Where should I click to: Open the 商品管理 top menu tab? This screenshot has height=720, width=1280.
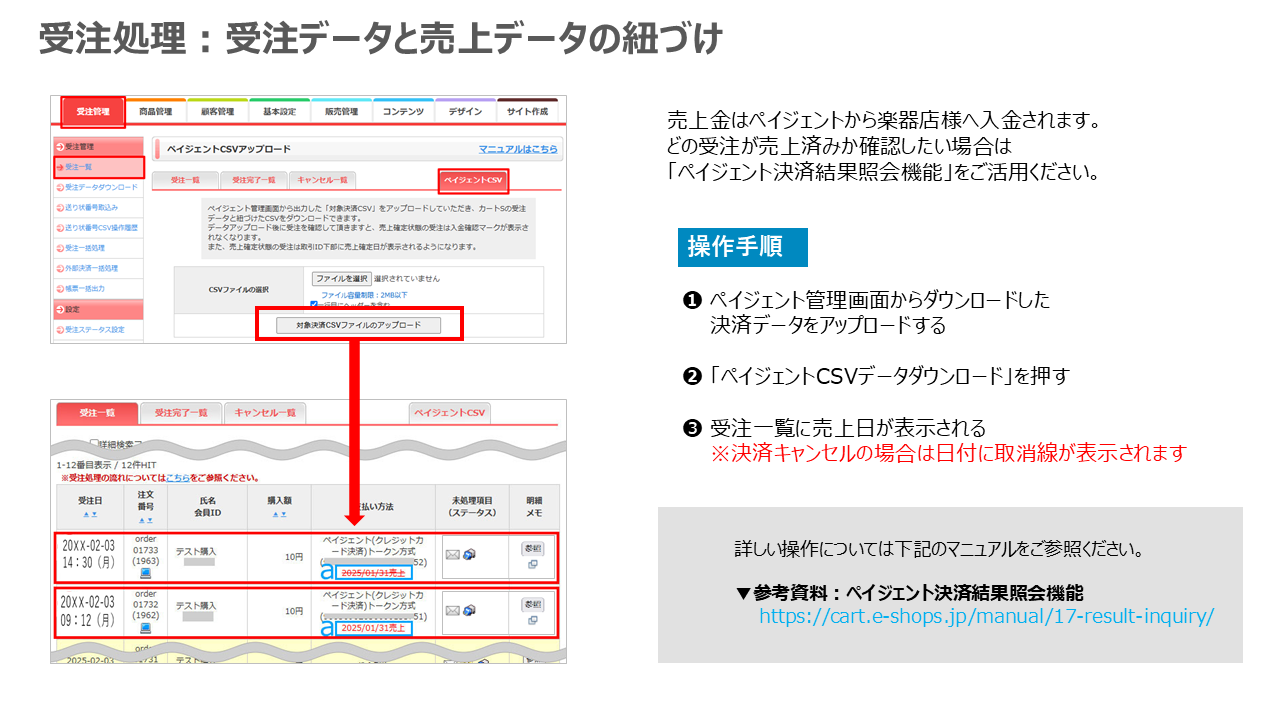point(155,112)
